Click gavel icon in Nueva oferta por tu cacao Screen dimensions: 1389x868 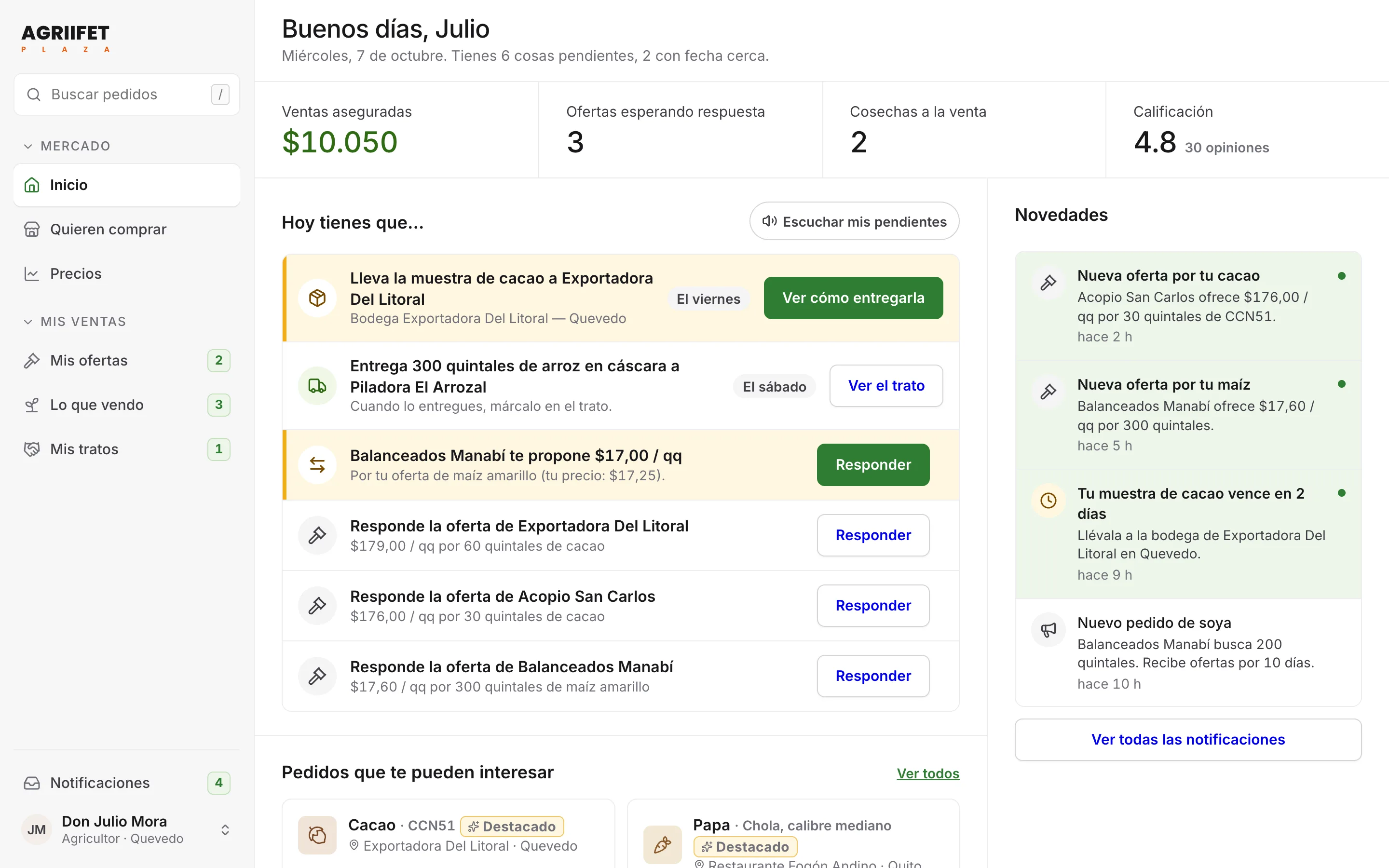[x=1049, y=283]
